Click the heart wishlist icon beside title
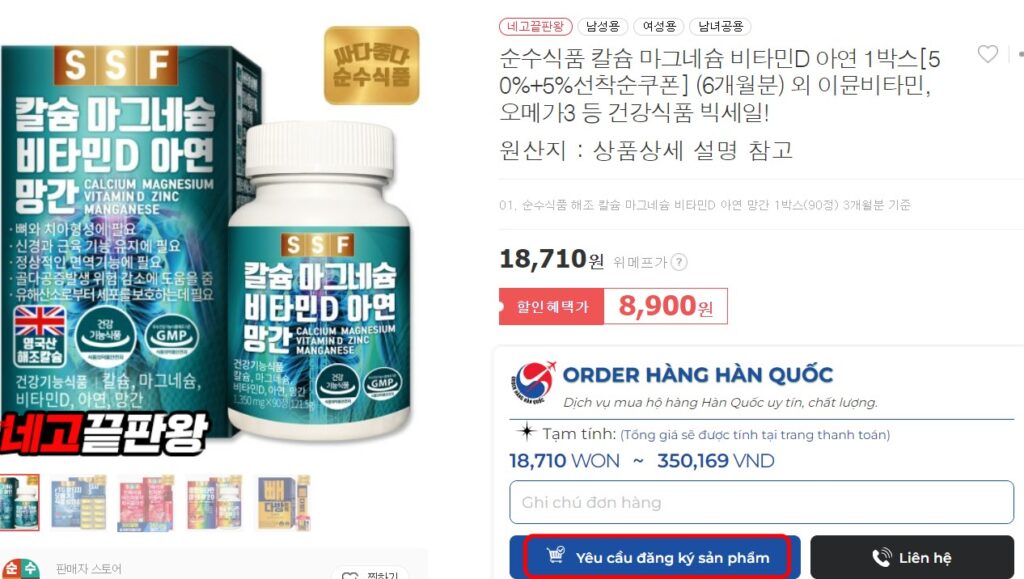 (987, 54)
